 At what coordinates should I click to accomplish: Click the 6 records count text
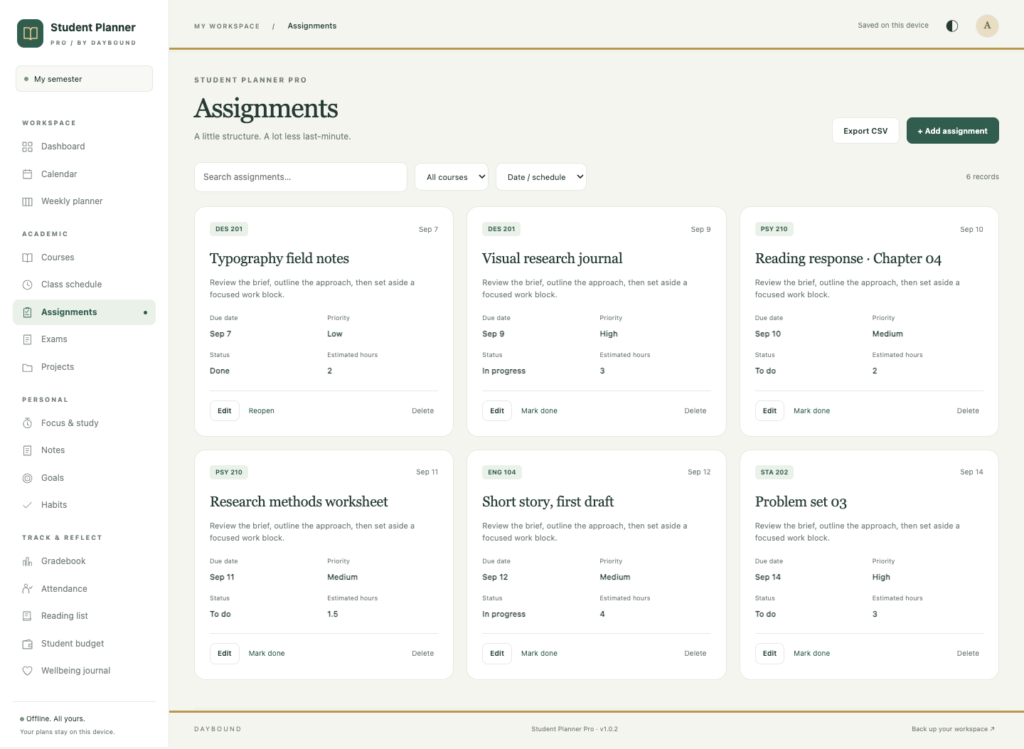point(982,177)
